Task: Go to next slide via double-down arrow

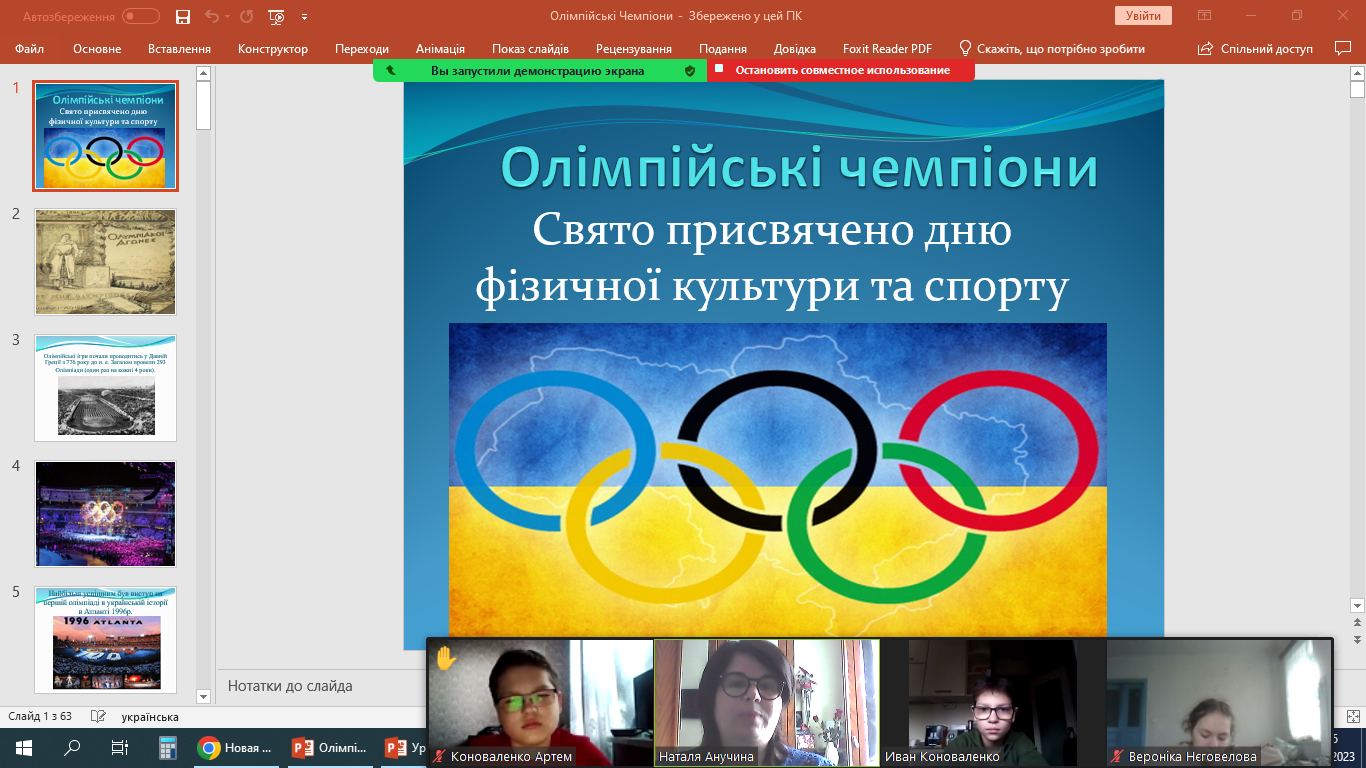Action: 1357,639
